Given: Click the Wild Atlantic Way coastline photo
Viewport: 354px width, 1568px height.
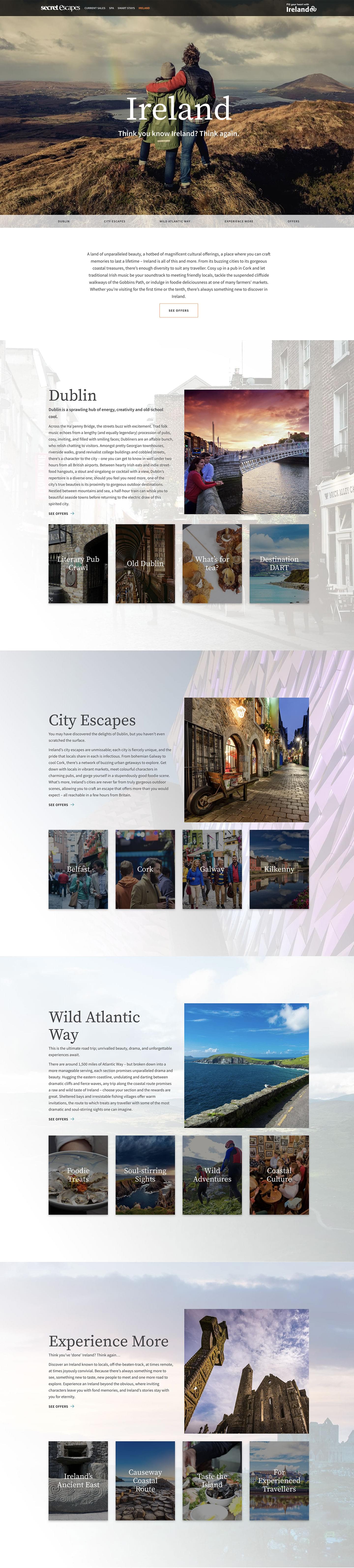Looking at the screenshot, I should (x=247, y=1065).
